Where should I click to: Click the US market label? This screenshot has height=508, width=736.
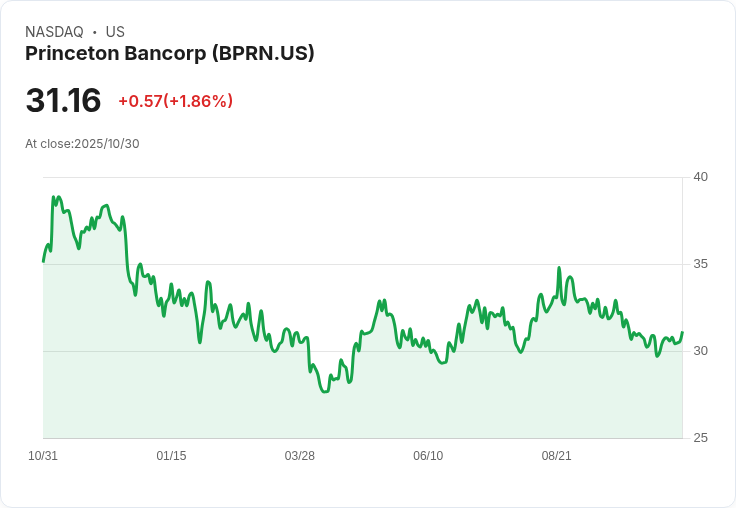[115, 32]
